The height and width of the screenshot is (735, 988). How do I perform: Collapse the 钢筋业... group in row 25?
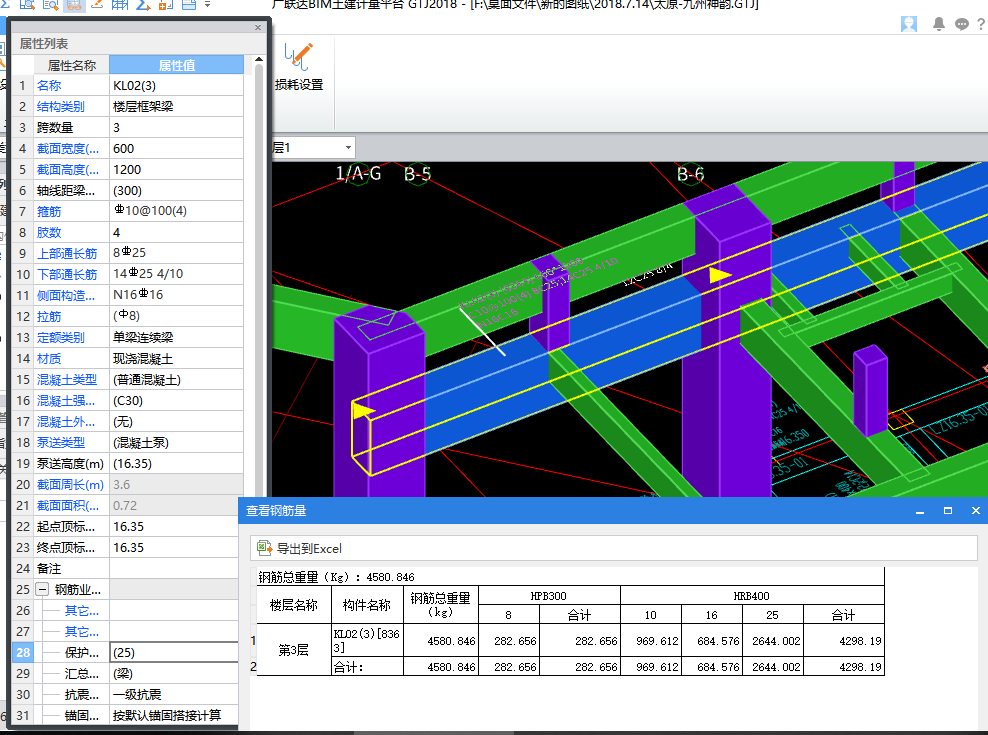pyautogui.click(x=42, y=589)
